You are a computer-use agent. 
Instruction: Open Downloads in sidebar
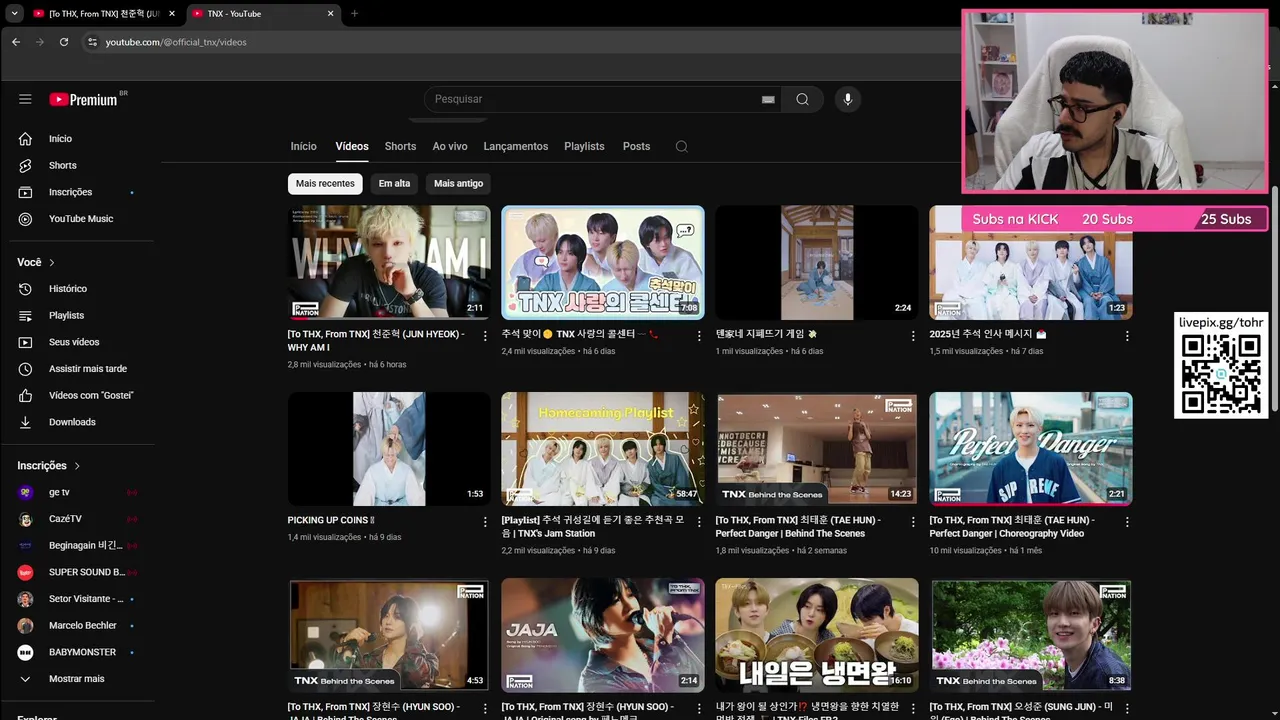click(83, 422)
